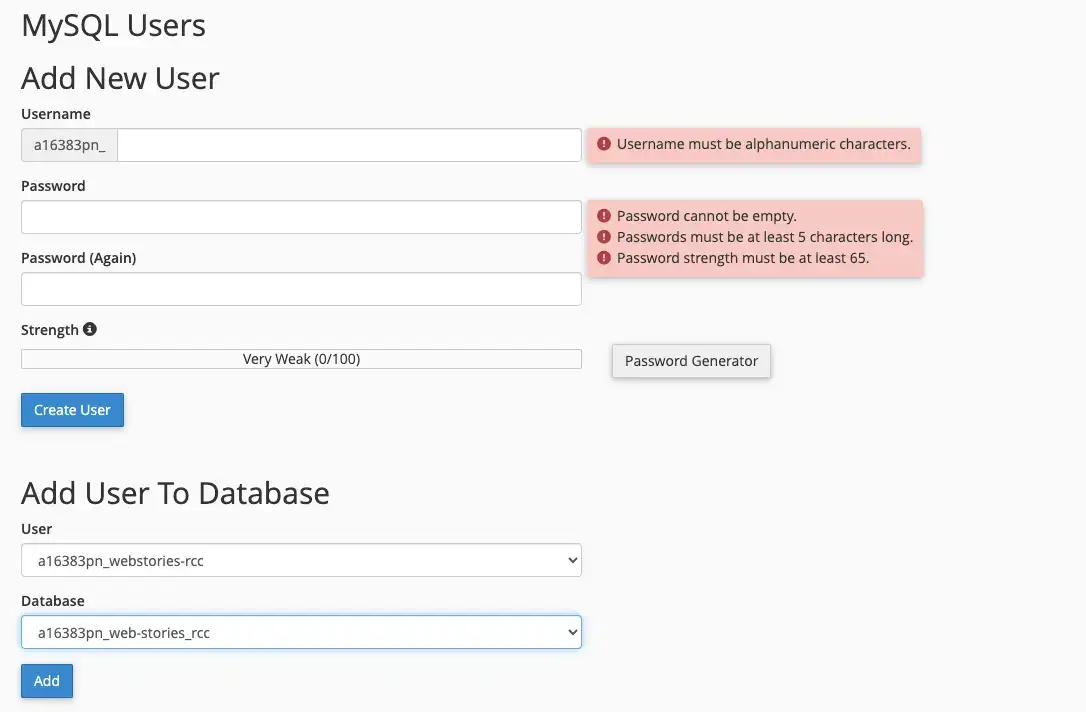Click the Password Generator button

[690, 361]
